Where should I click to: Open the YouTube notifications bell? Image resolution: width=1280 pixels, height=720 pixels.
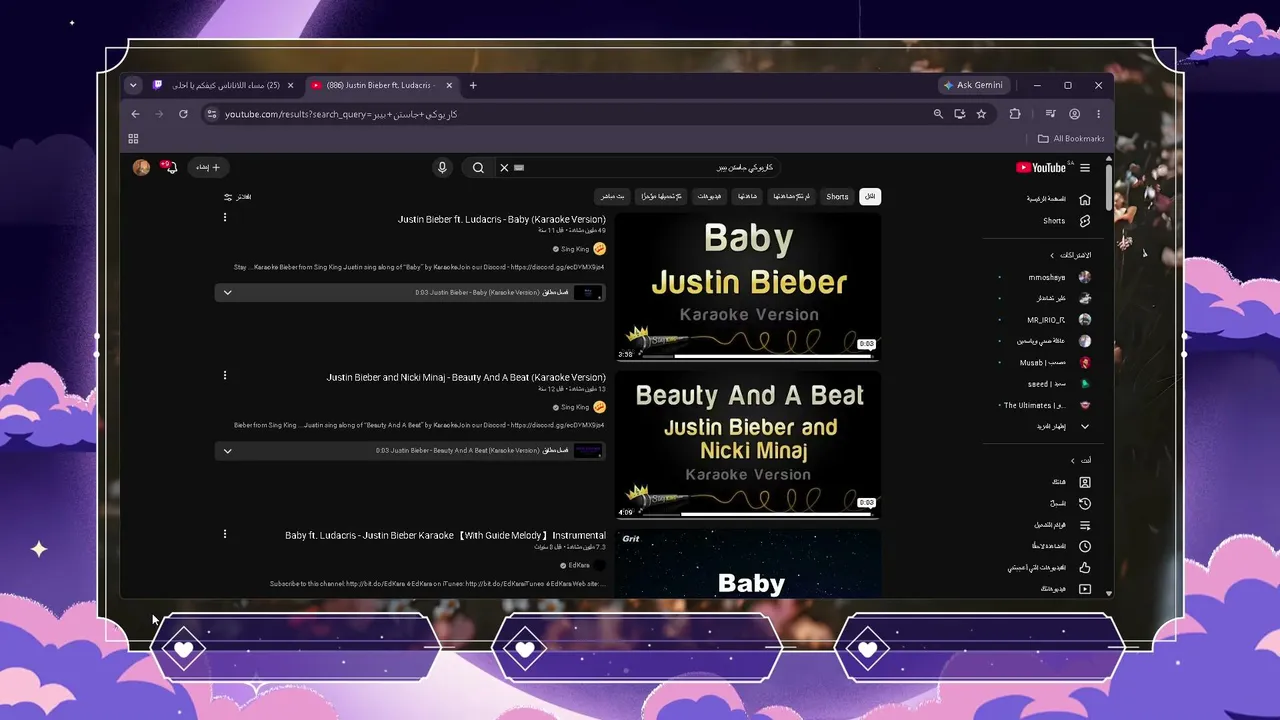click(169, 167)
